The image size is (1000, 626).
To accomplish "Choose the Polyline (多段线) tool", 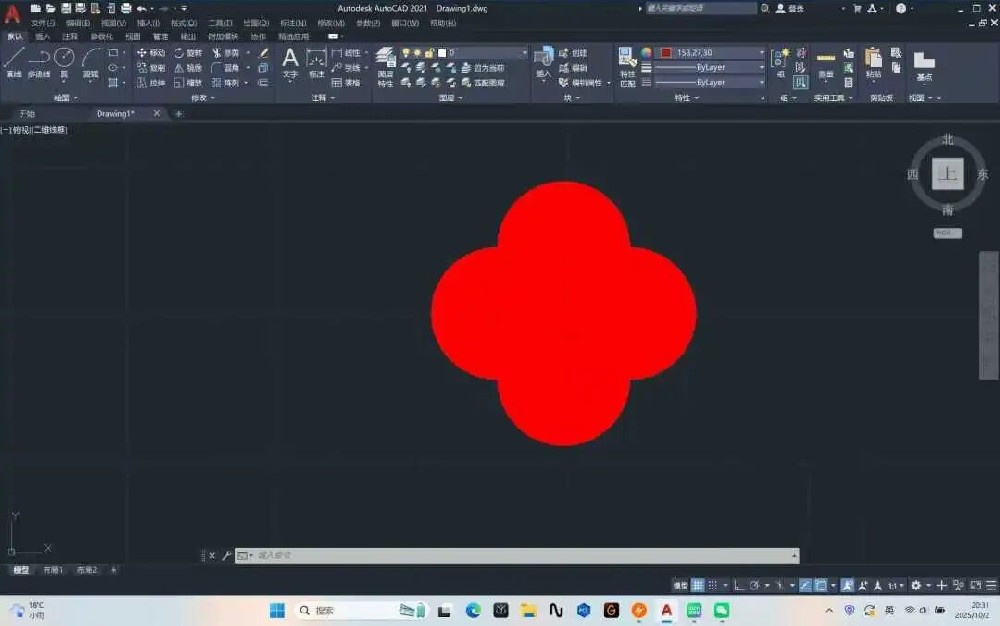I will [39, 61].
